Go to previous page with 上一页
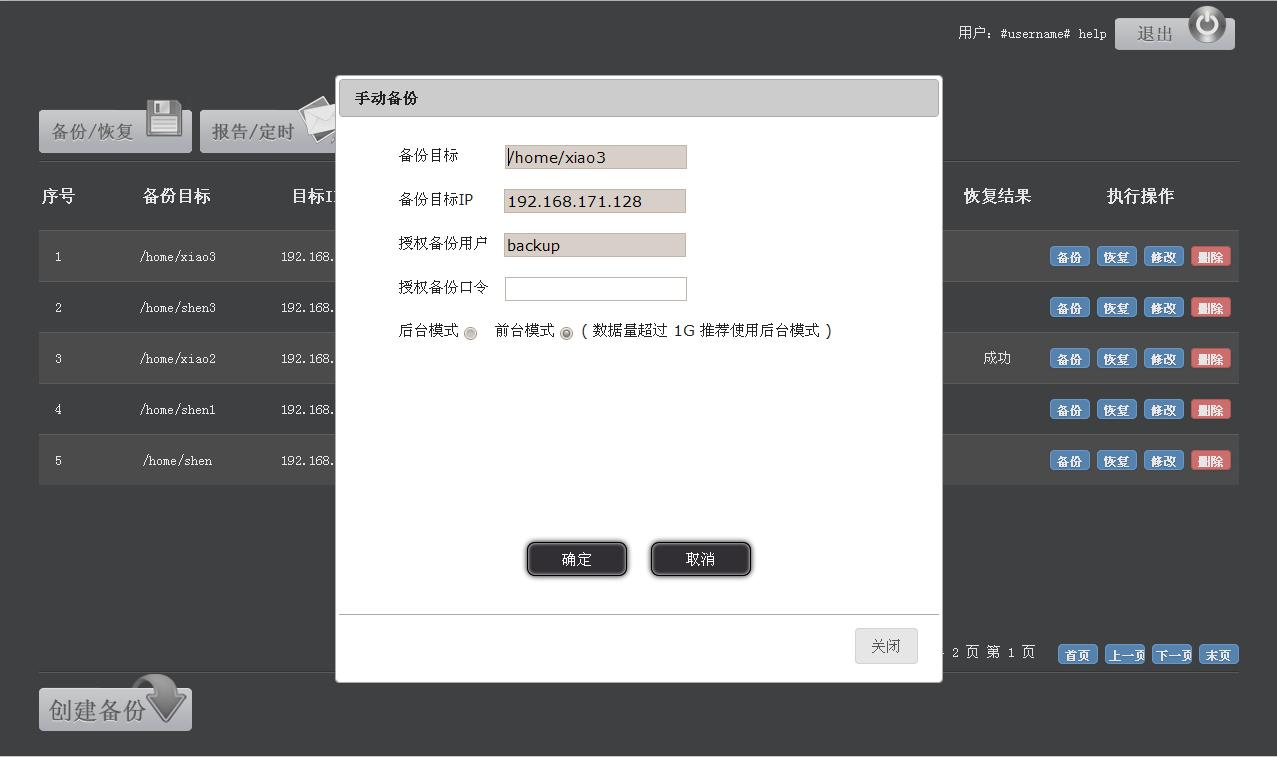The image size is (1277, 757). (x=1125, y=655)
